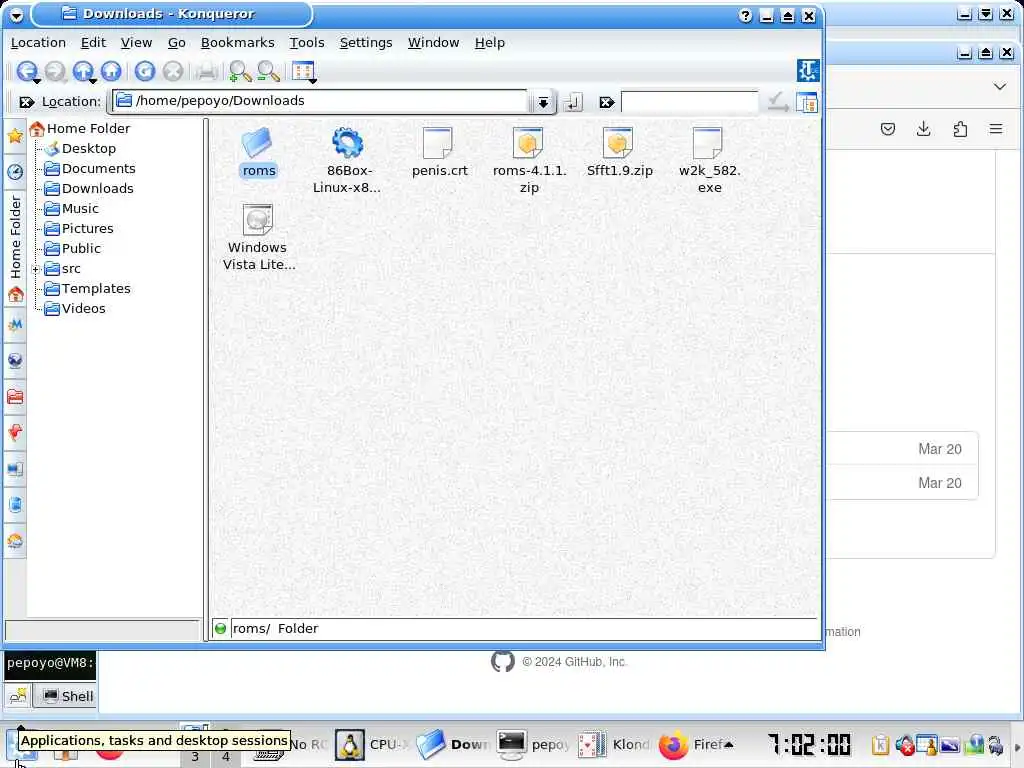Select Templates in the folder tree

coord(87,289)
